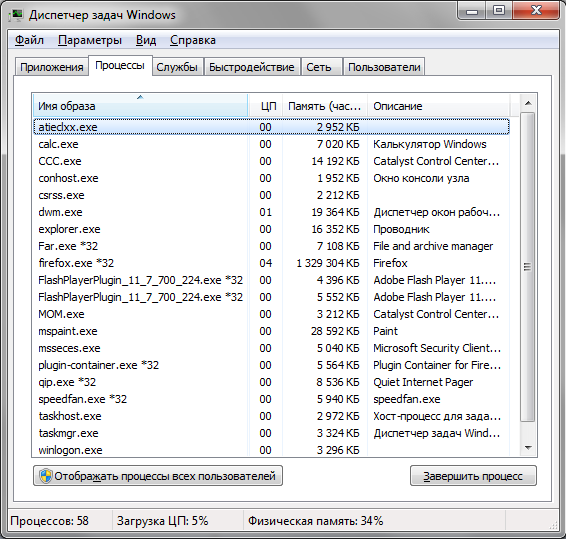The width and height of the screenshot is (566, 540).
Task: Switch to the Службы tab
Action: pos(177,67)
